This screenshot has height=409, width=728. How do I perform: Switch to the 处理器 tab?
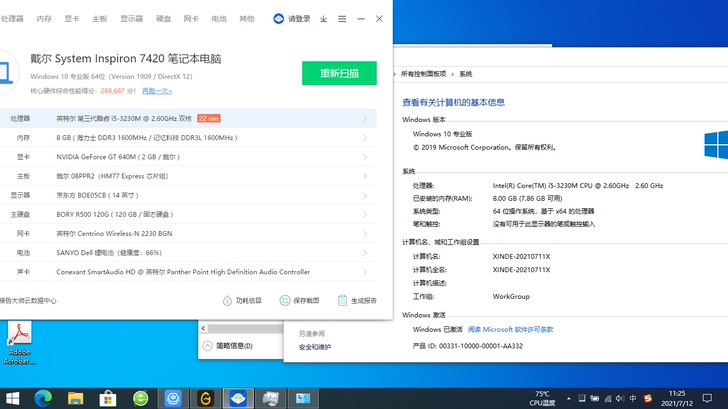(12, 19)
